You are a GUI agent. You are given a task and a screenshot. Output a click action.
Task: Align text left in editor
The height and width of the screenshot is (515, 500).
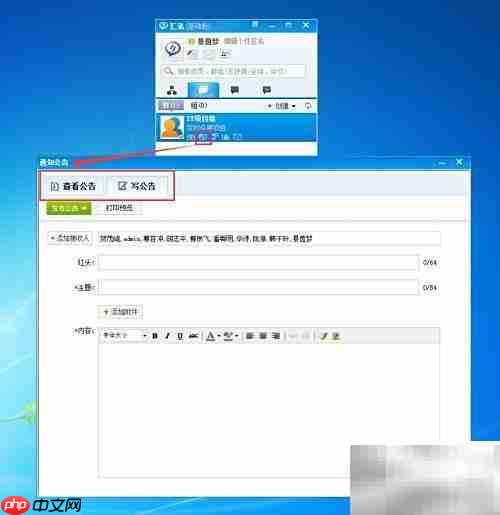[x=250, y=336]
